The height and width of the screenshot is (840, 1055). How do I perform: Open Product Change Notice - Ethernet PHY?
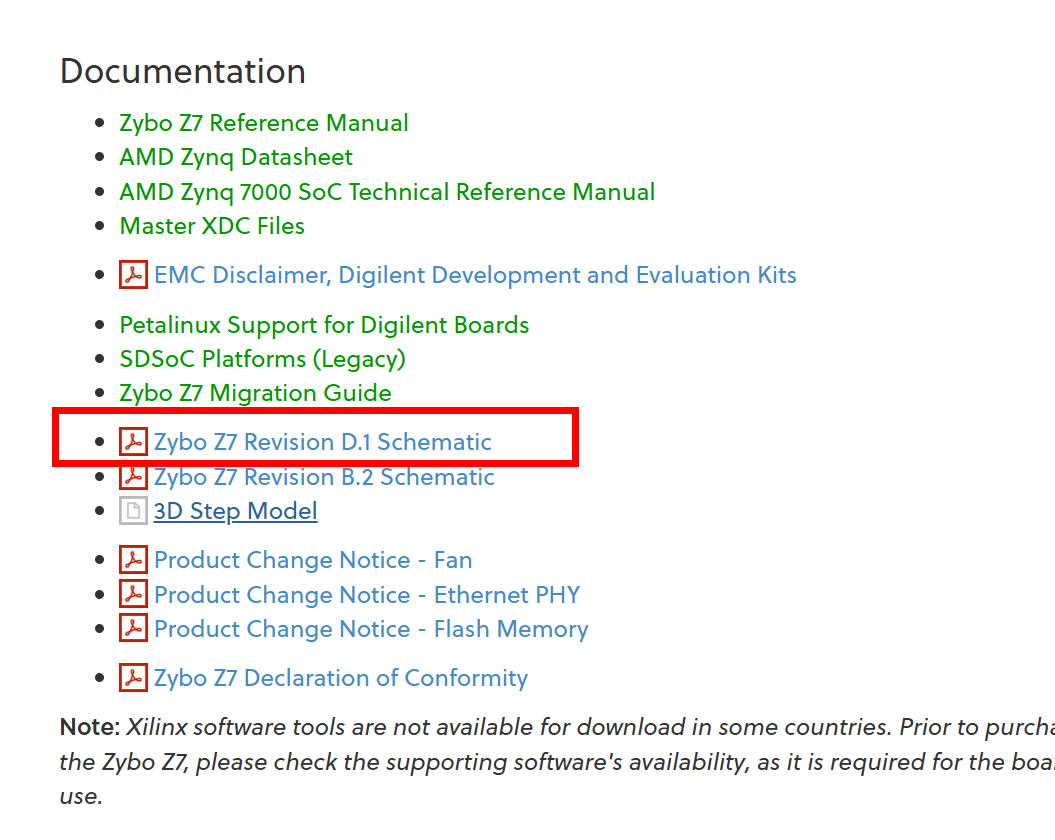click(366, 595)
